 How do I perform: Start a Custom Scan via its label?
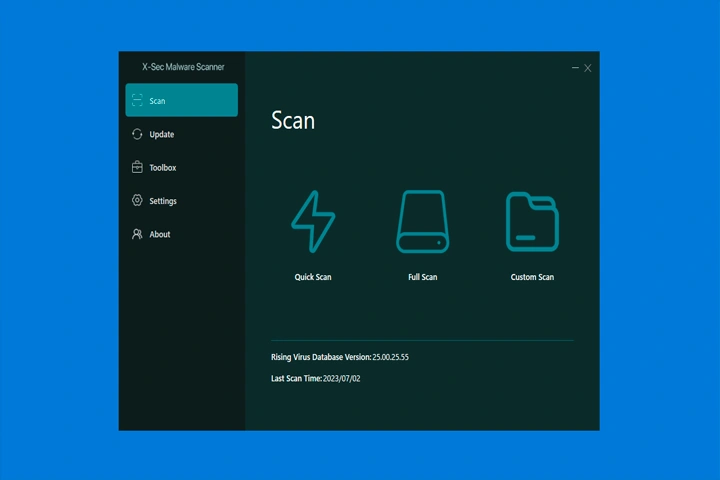tap(532, 277)
